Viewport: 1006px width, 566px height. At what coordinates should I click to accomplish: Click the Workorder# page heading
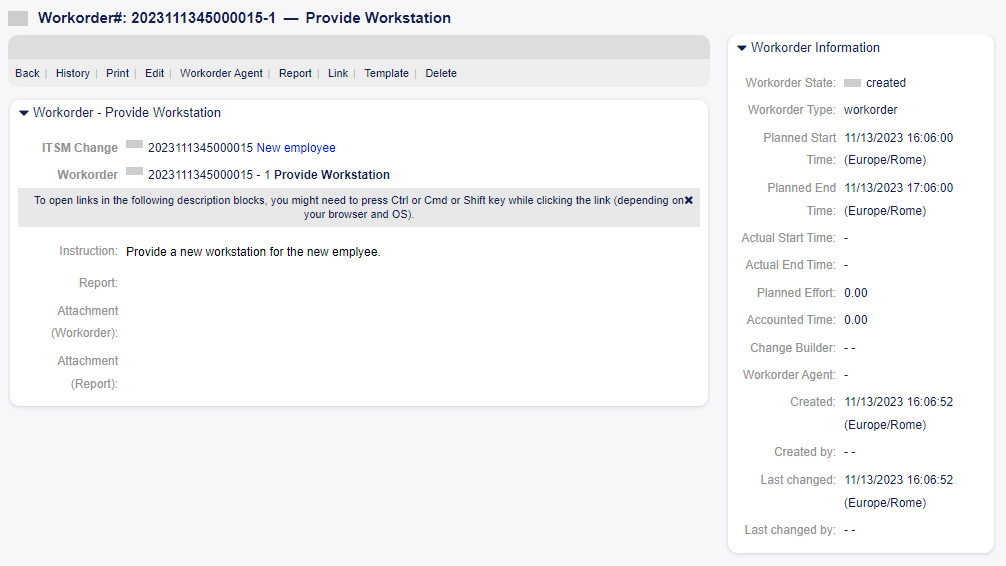coord(244,18)
